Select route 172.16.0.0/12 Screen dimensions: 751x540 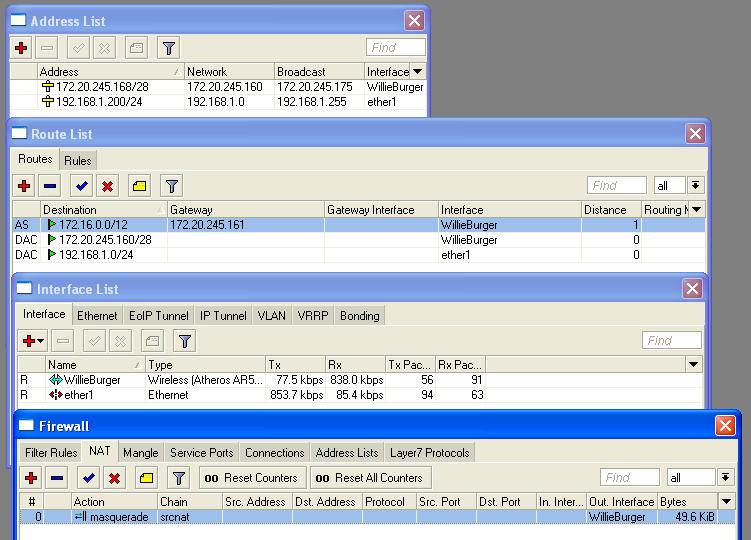pyautogui.click(x=359, y=225)
